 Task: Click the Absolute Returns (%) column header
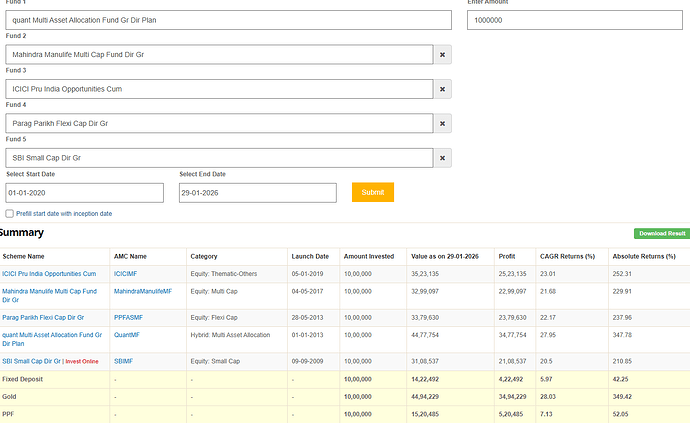(646, 256)
